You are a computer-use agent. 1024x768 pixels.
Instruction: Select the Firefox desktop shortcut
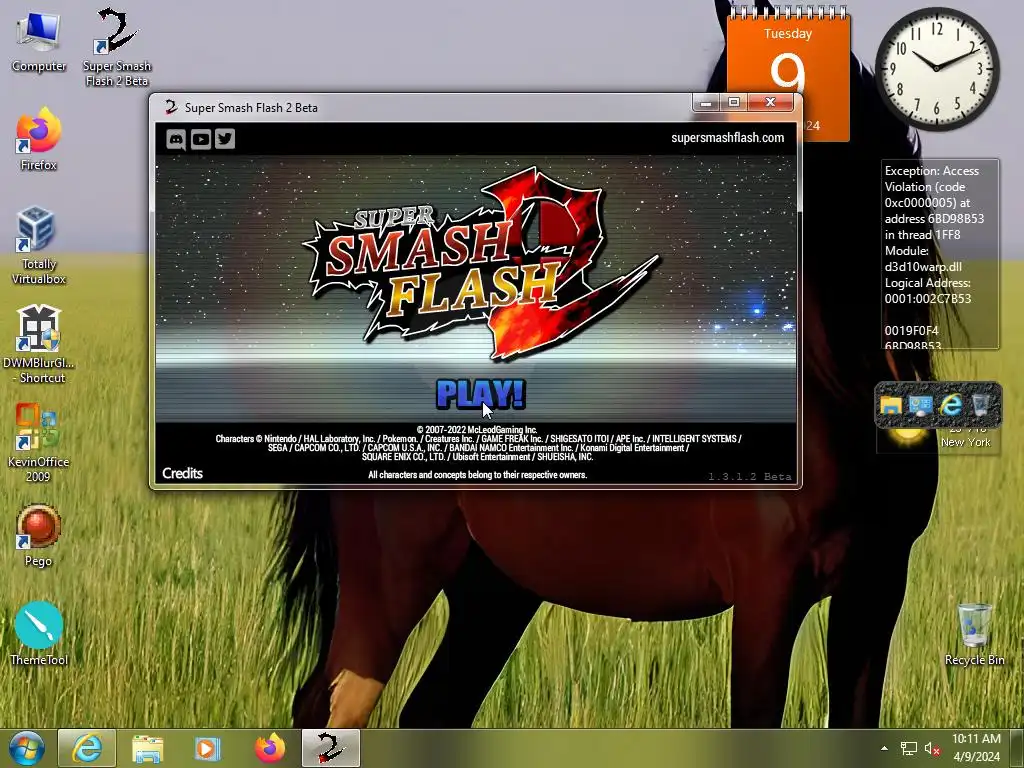39,140
